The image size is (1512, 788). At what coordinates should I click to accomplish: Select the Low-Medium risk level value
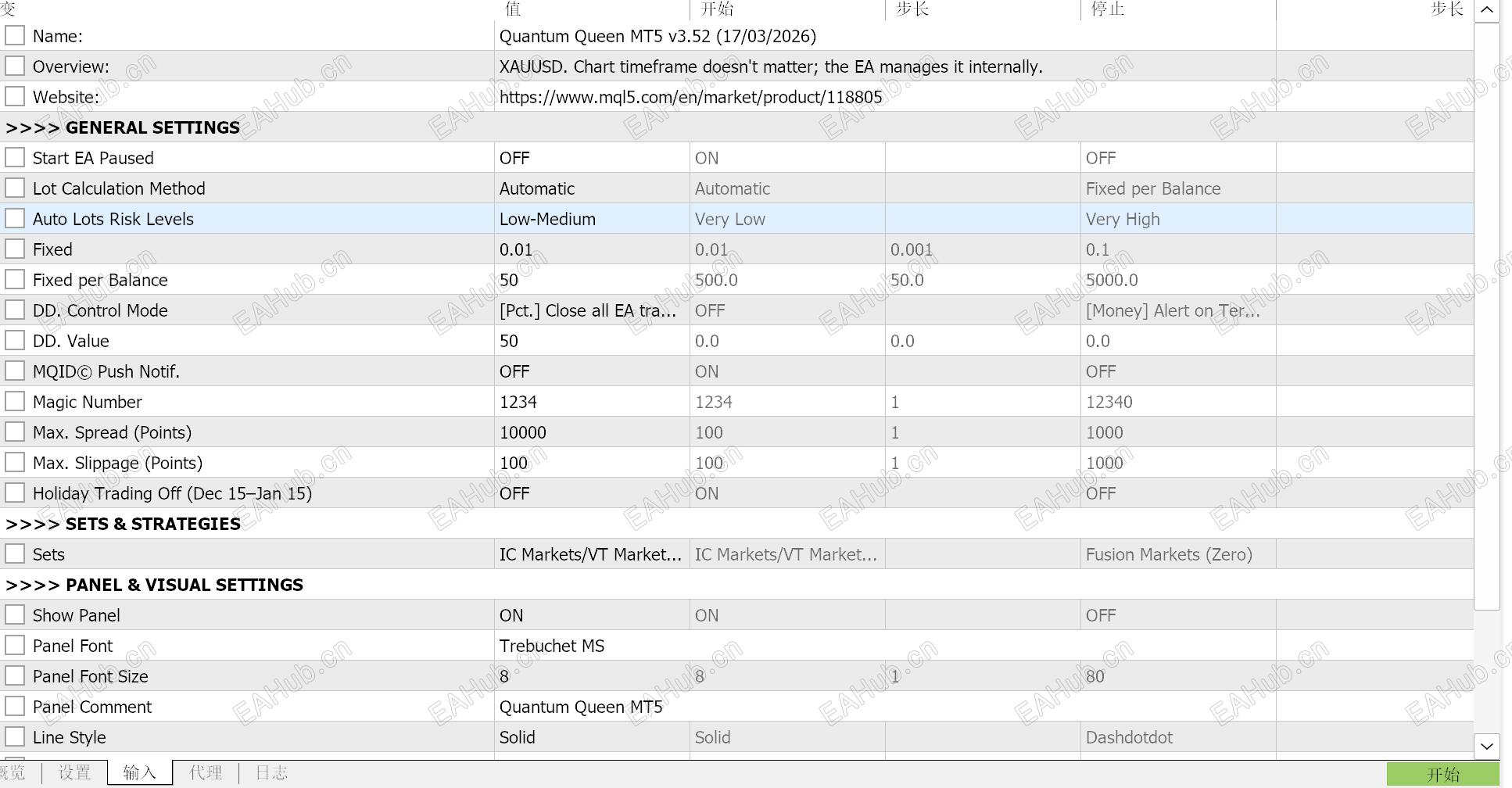tap(592, 219)
